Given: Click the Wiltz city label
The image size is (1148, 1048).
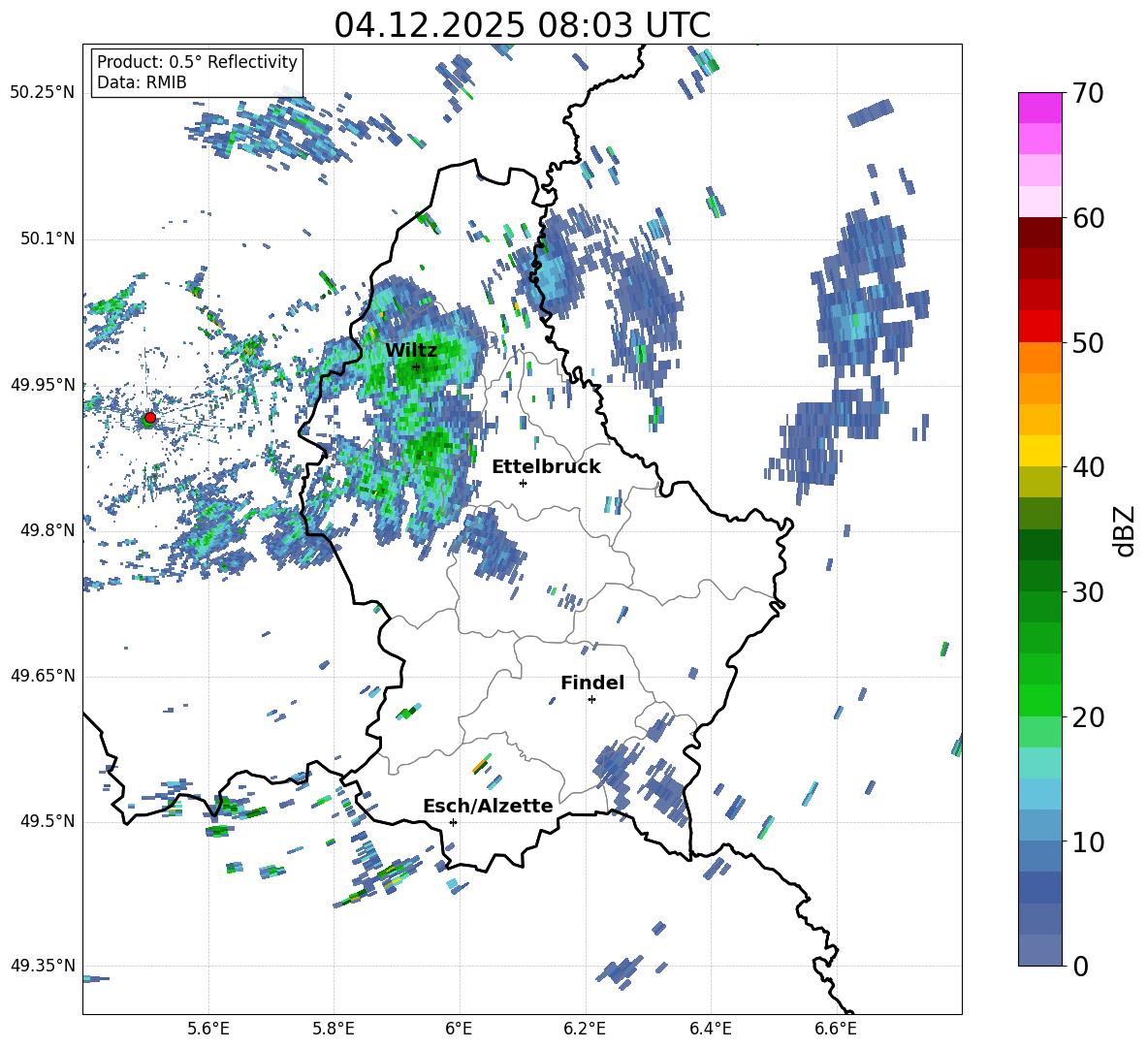Looking at the screenshot, I should (411, 350).
